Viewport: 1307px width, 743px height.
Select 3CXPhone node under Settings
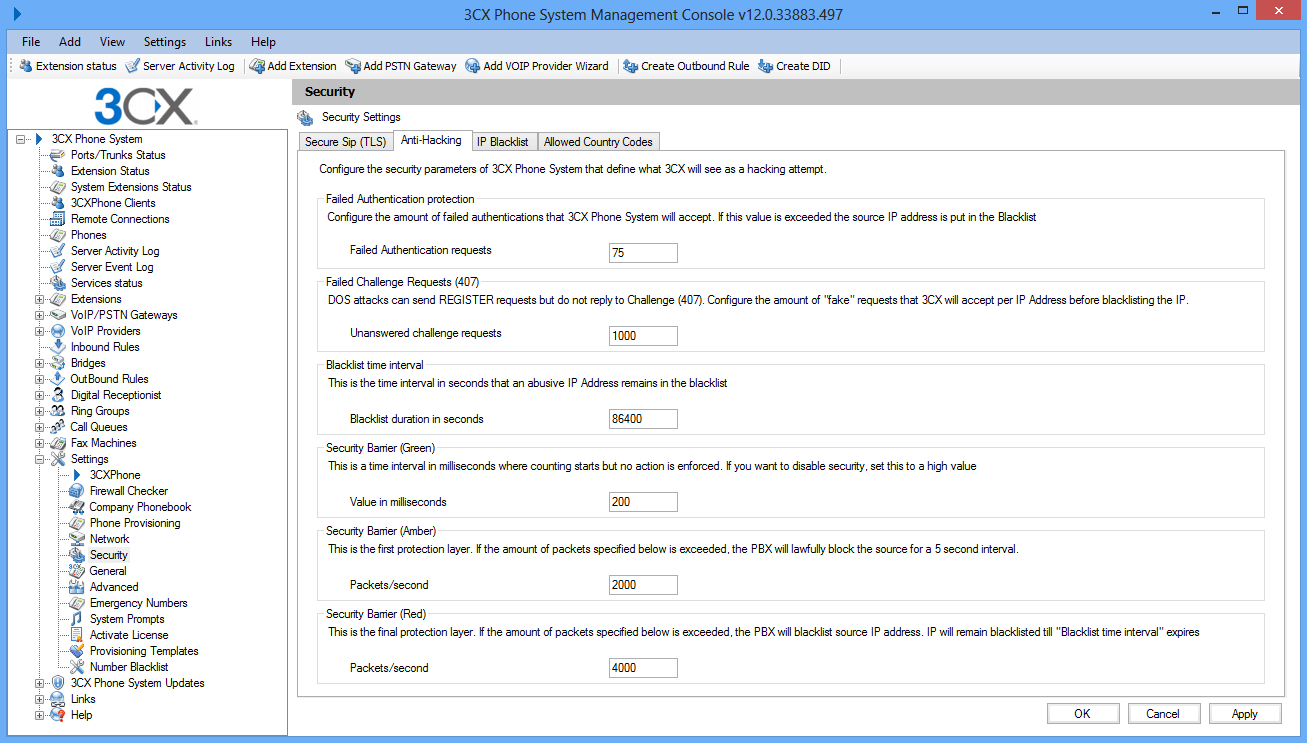point(115,475)
